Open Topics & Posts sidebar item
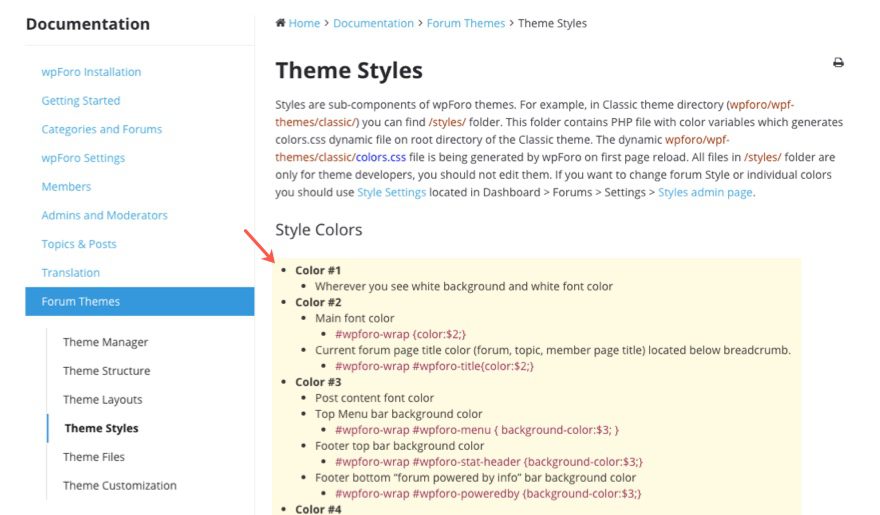The image size is (880, 515). pyautogui.click(x=79, y=243)
